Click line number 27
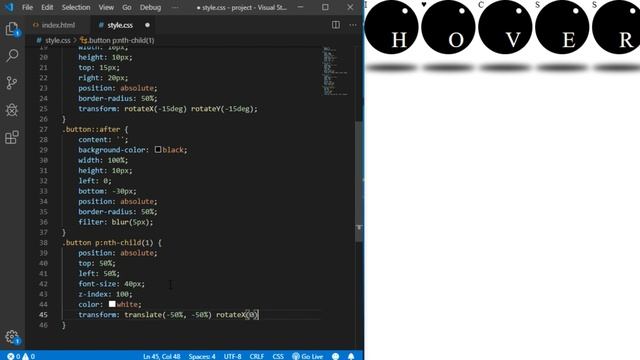Screen dimensions: 640x360 pyautogui.click(x=43, y=129)
